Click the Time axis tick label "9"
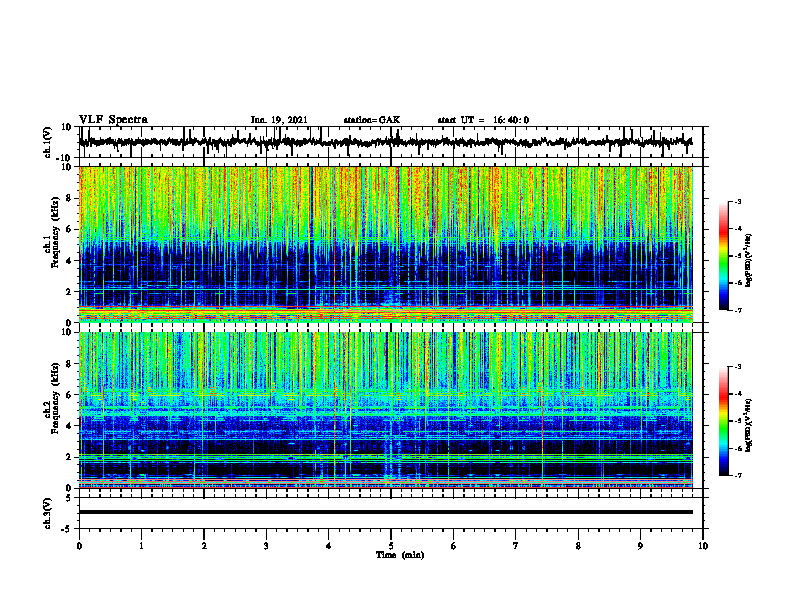This screenshot has height=612, width=792. 640,546
